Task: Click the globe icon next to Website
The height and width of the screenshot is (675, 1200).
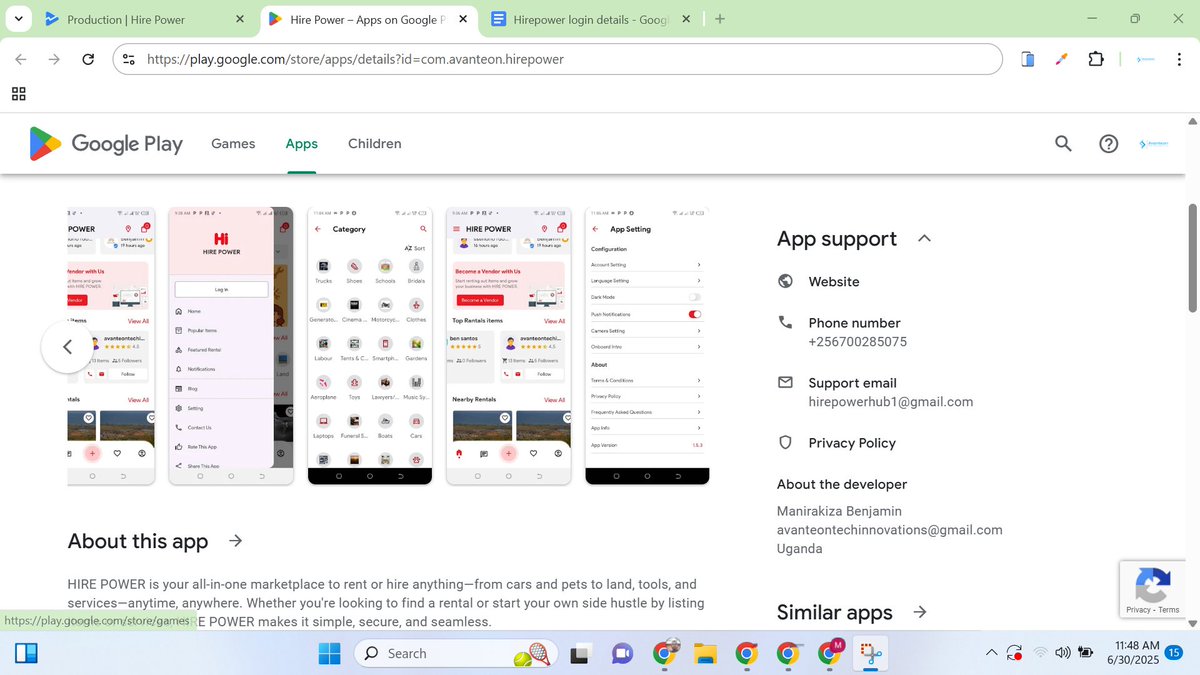Action: click(785, 282)
